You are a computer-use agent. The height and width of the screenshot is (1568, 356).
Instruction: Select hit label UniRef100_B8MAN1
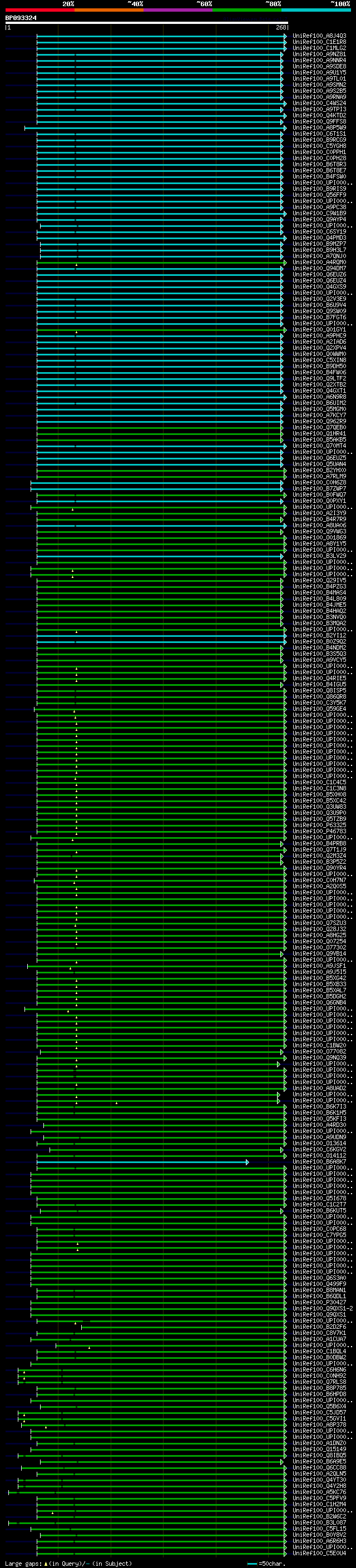(x=319, y=1290)
